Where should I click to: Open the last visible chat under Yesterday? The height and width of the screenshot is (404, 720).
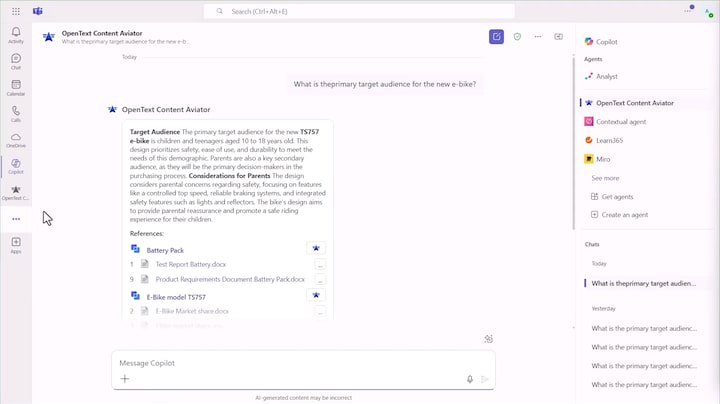(x=644, y=385)
